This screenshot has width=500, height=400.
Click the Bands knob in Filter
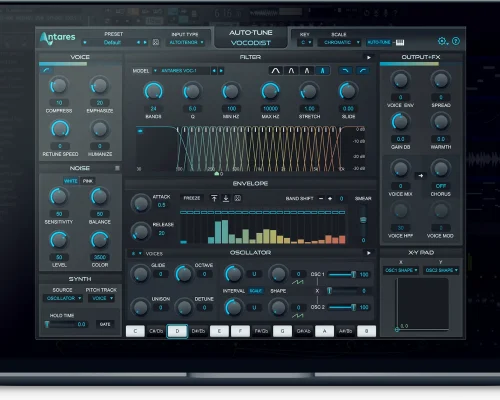tap(153, 91)
